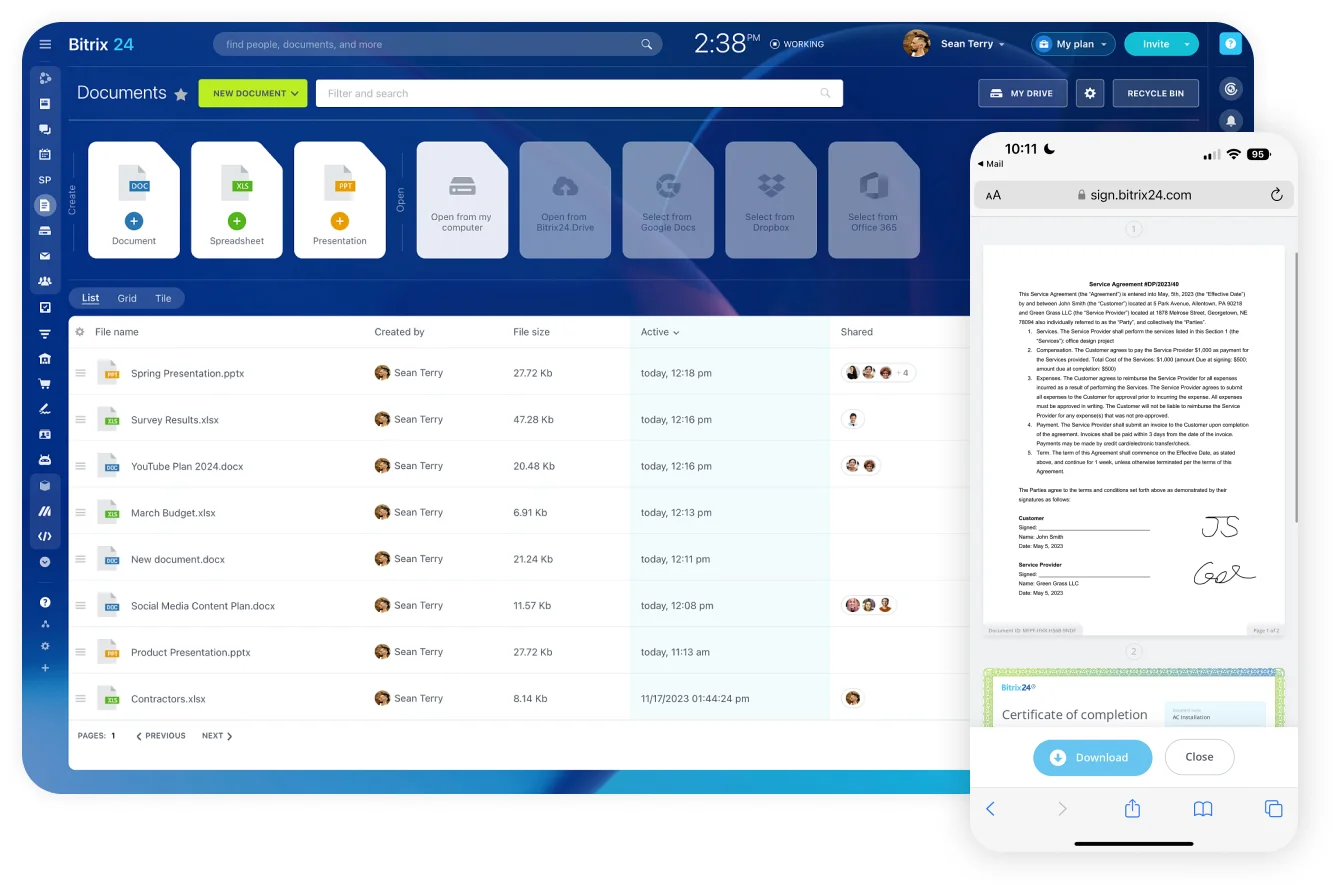
Task: Open the robot automation sidebar icon
Action: tap(45, 460)
